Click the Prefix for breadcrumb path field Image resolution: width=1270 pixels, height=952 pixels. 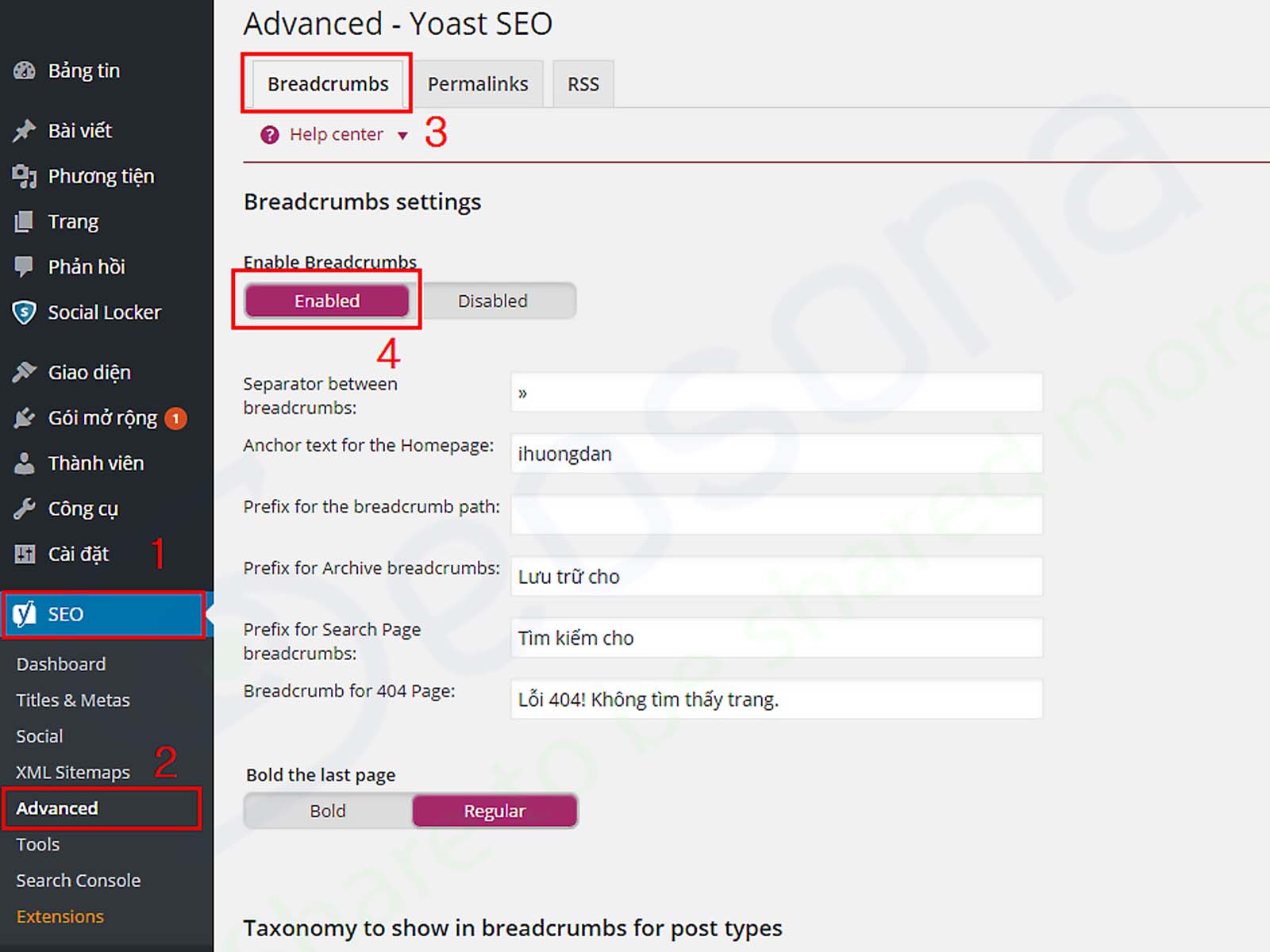[x=776, y=515]
